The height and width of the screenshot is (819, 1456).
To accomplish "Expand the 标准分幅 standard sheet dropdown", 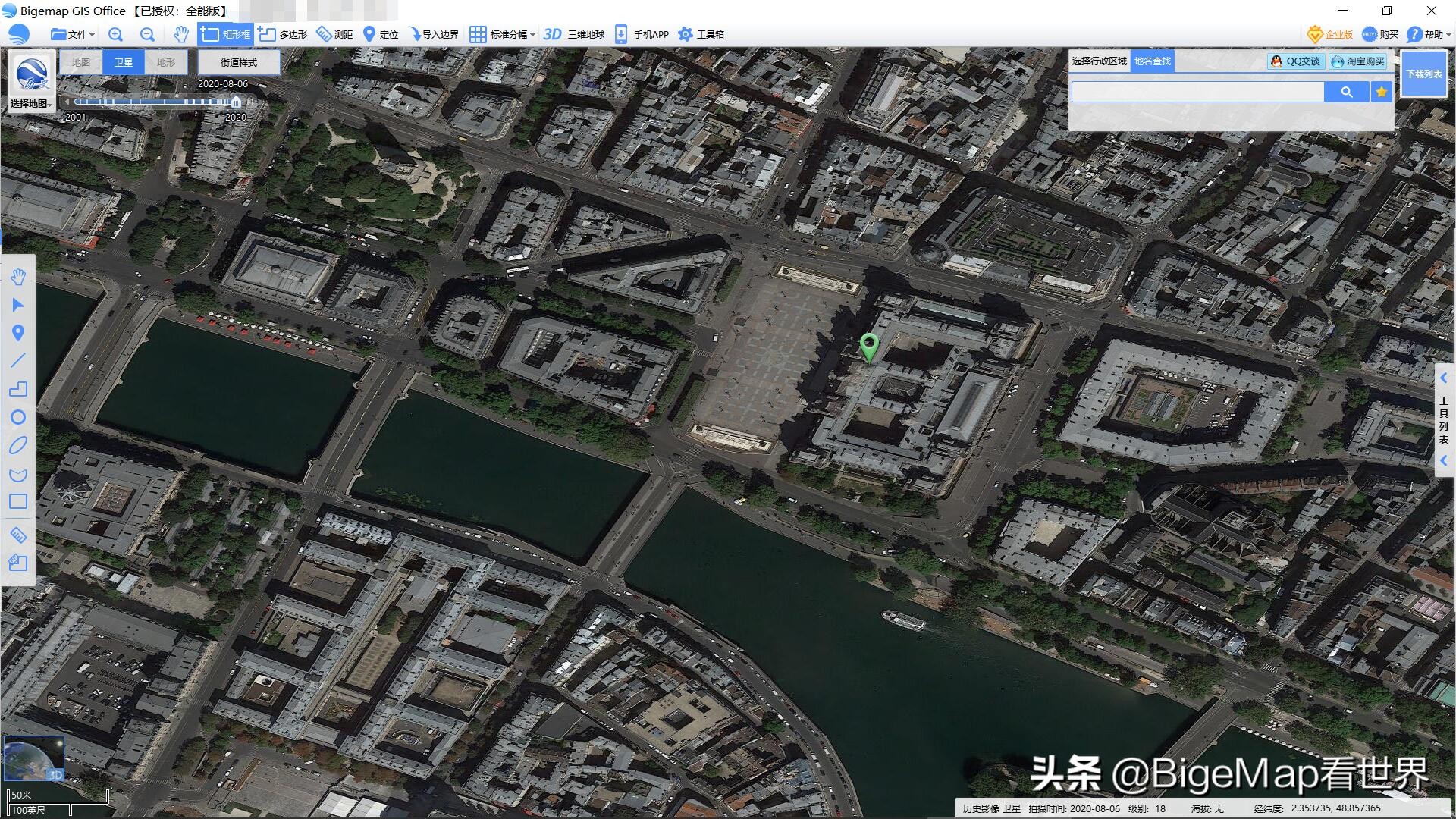I will coord(502,34).
